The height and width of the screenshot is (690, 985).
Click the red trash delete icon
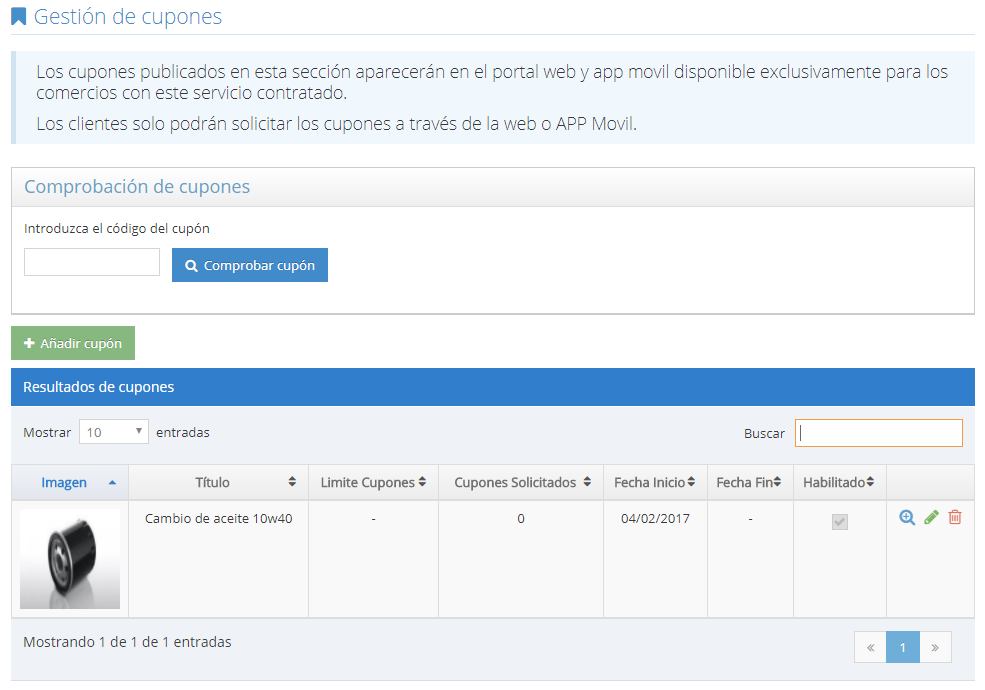click(x=955, y=517)
